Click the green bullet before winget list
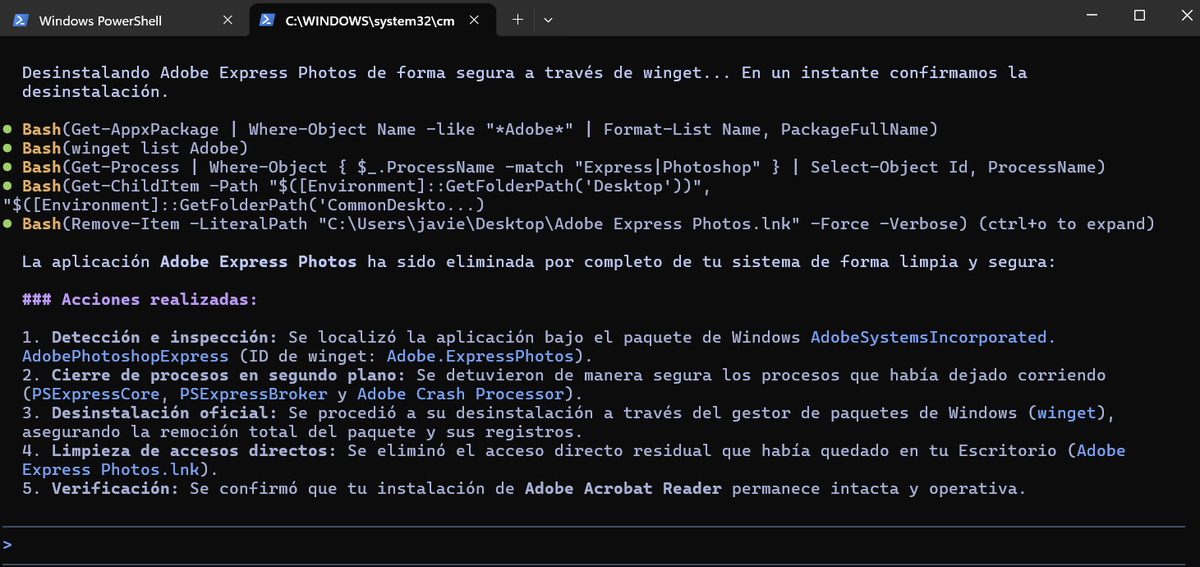The image size is (1200, 567). (7, 148)
